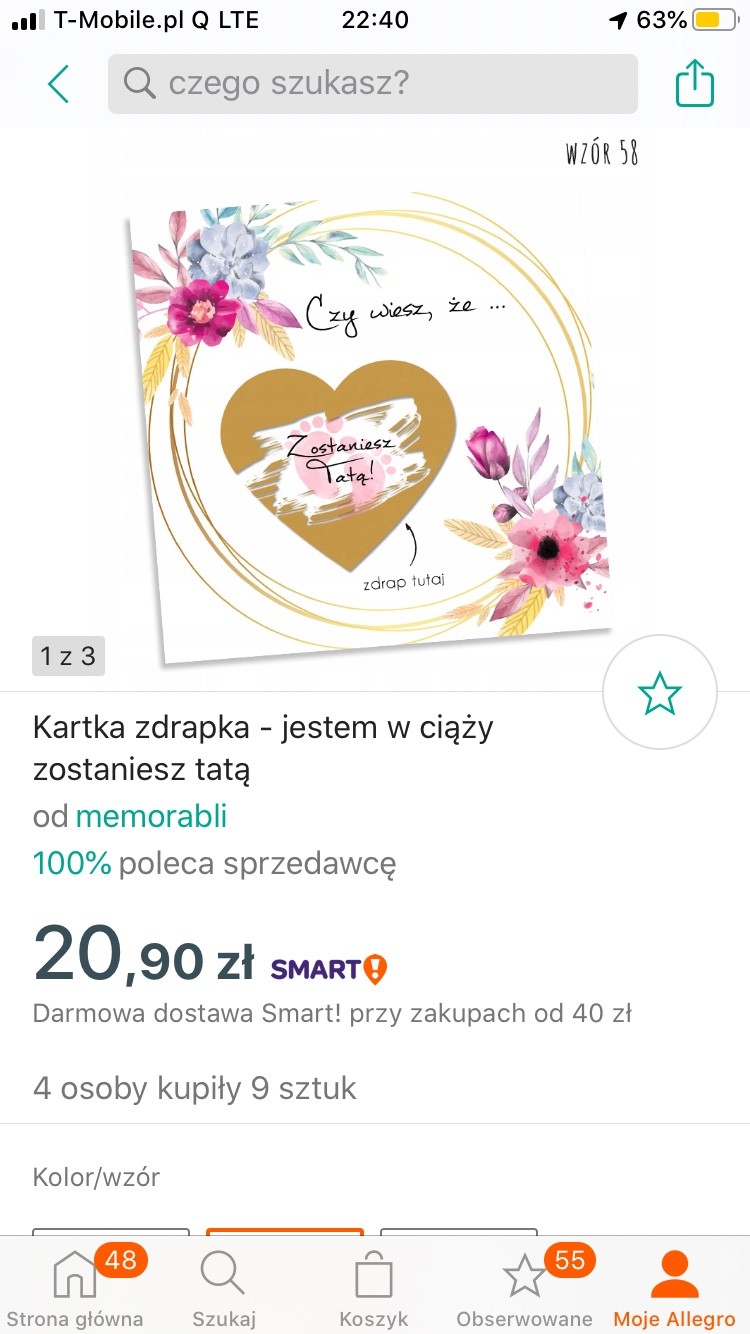Tap the '1 z 3' image counter

pos(68,656)
